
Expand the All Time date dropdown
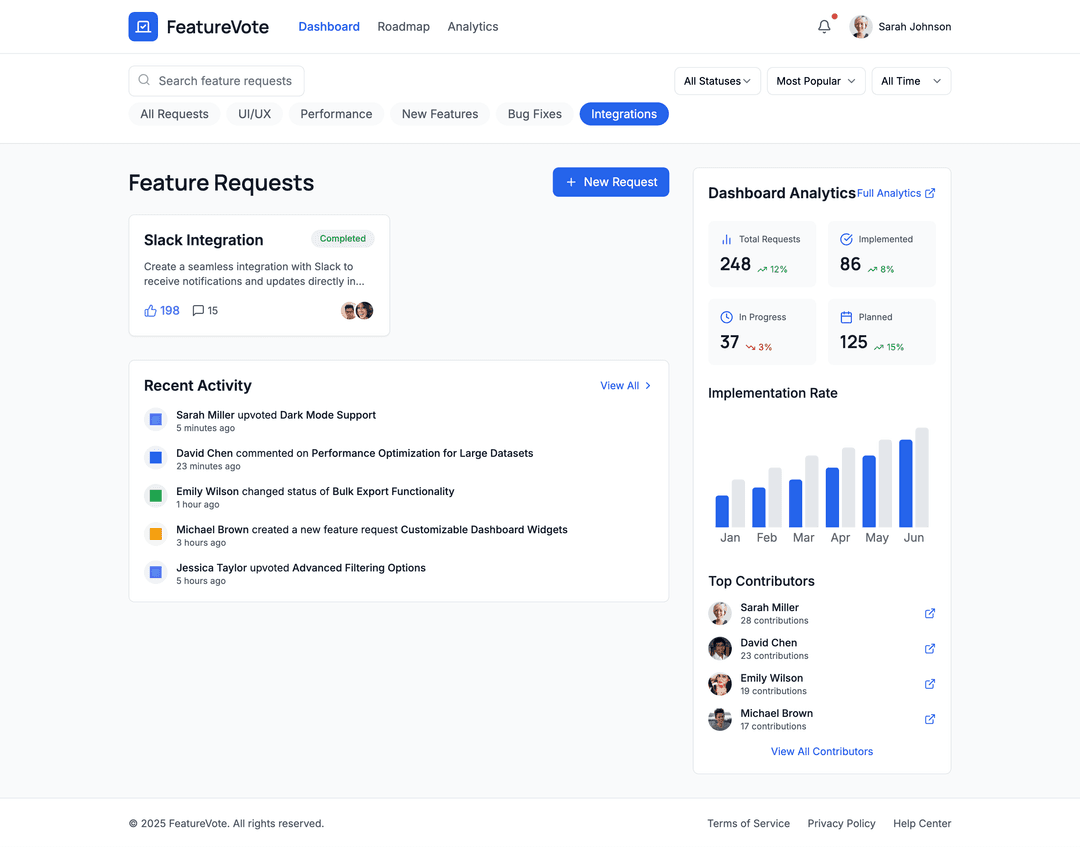(910, 81)
